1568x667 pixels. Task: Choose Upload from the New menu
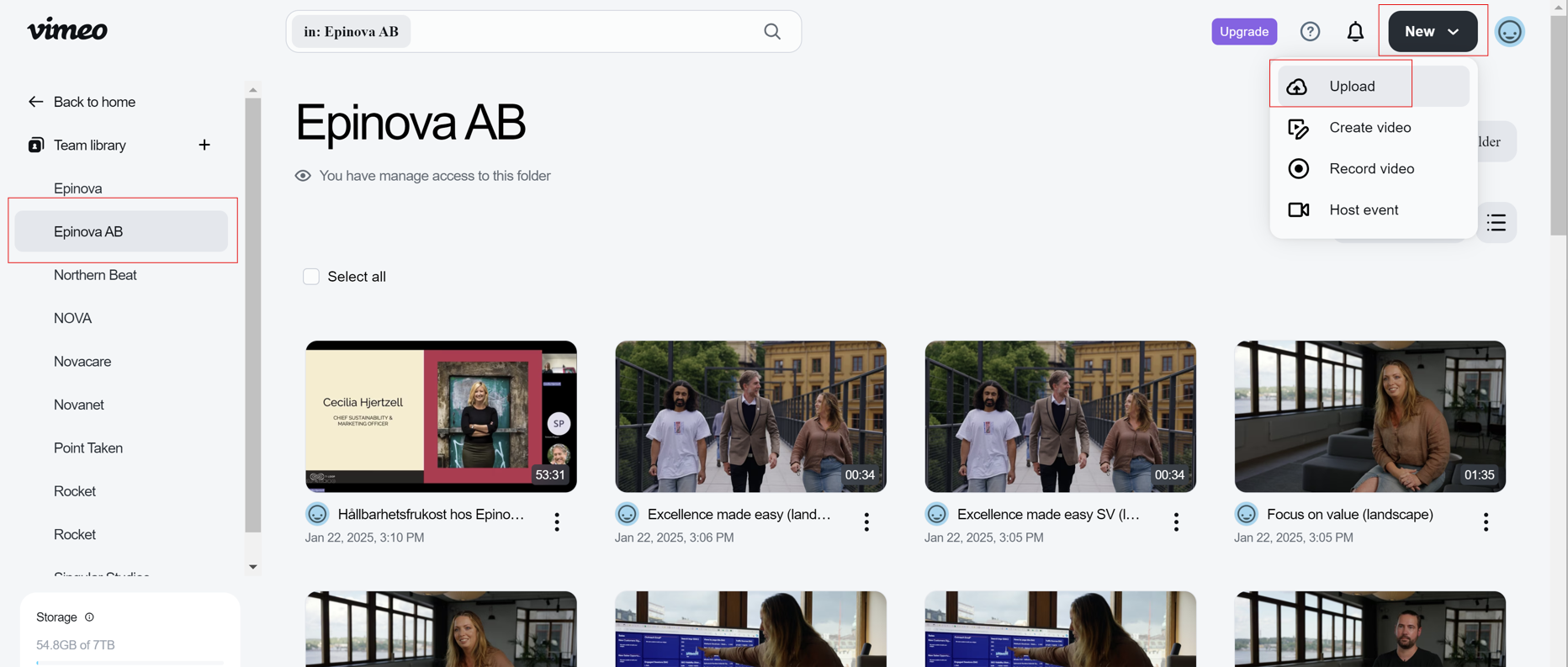(x=1373, y=87)
